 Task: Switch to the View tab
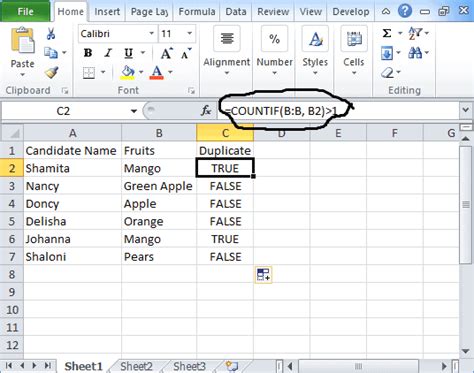[310, 11]
